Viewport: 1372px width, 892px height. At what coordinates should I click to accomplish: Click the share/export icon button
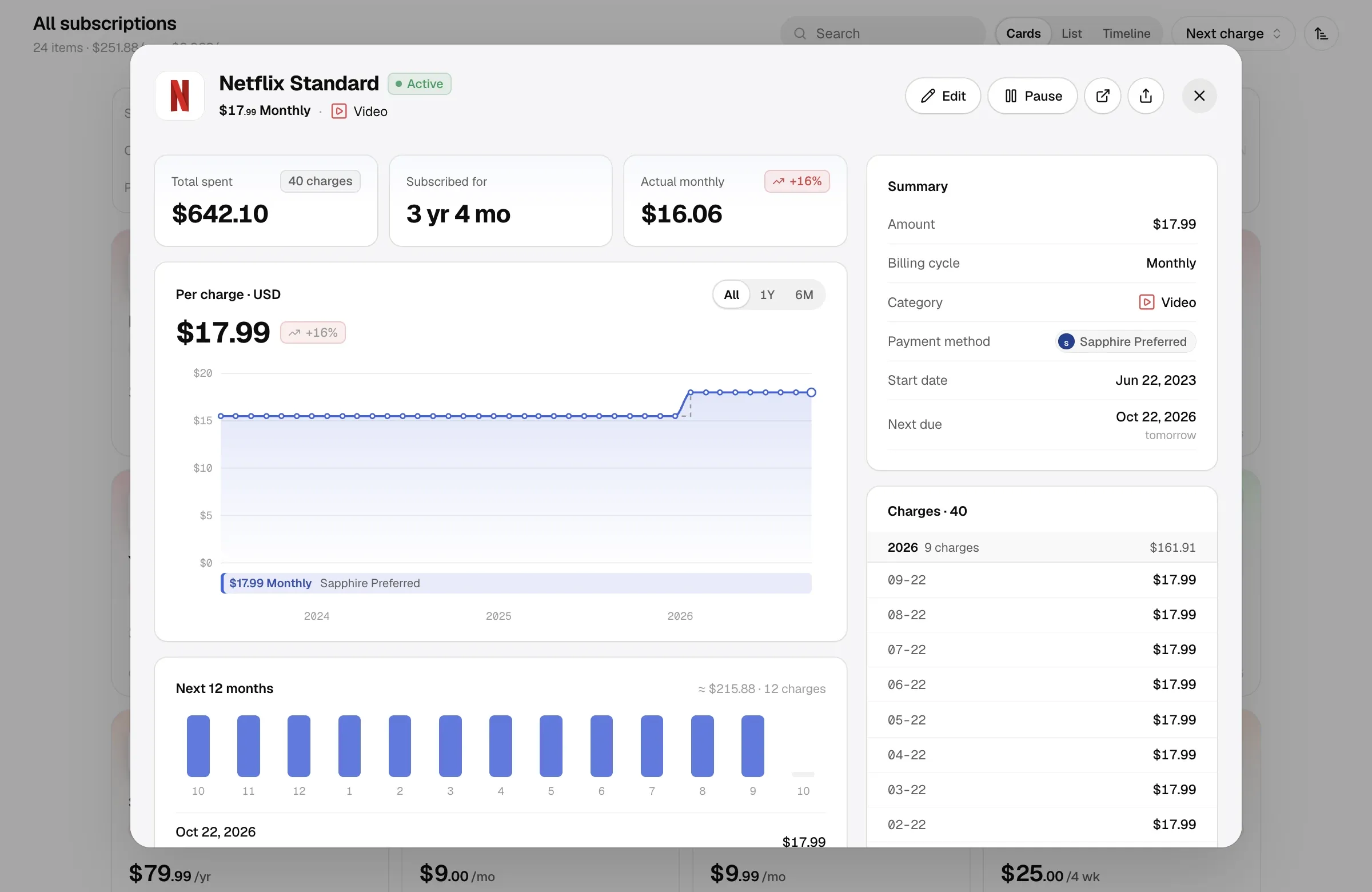1146,95
